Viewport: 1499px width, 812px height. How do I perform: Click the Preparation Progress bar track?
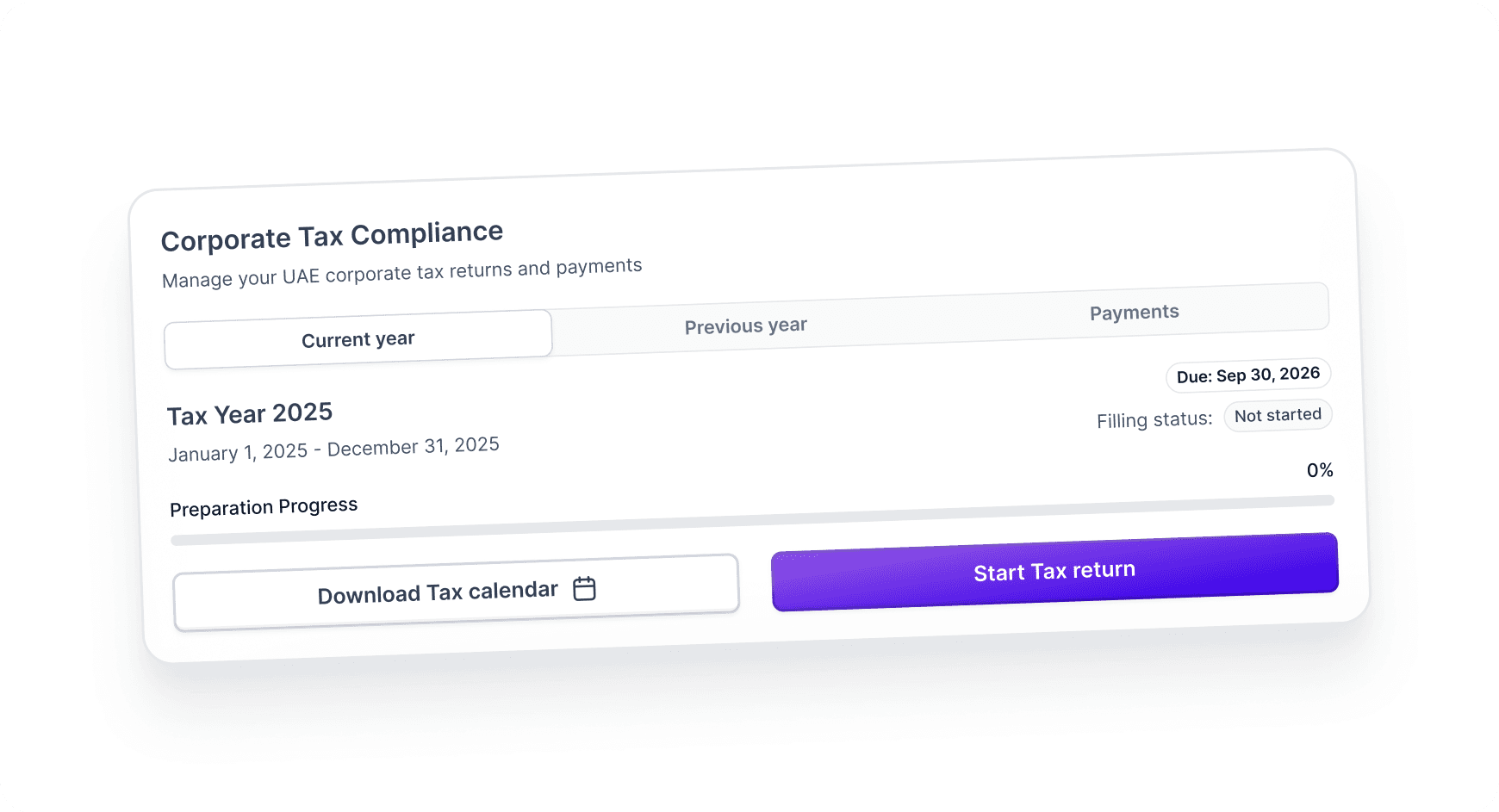tap(753, 520)
